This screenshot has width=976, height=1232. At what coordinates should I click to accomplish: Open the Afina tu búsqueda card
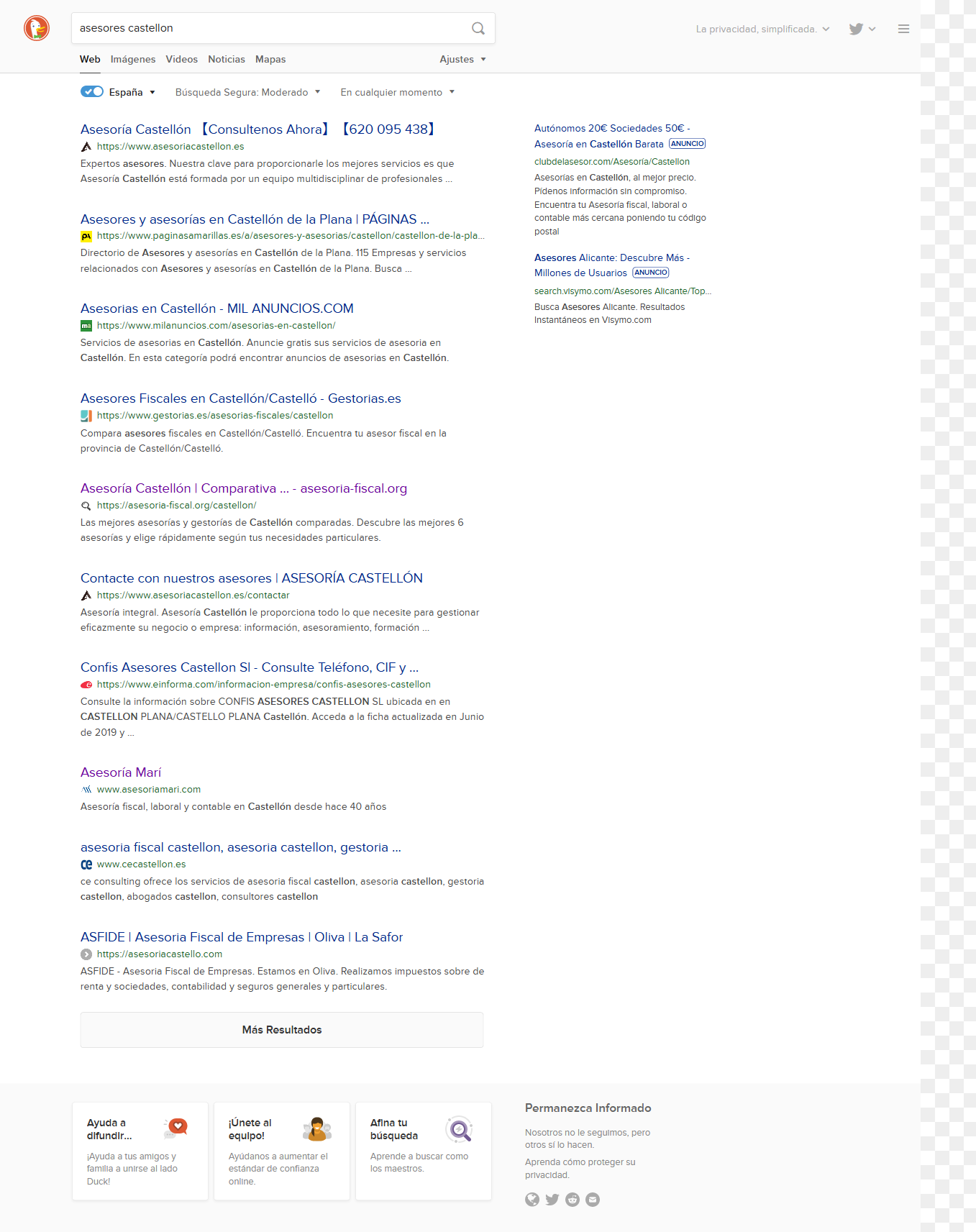click(424, 1151)
